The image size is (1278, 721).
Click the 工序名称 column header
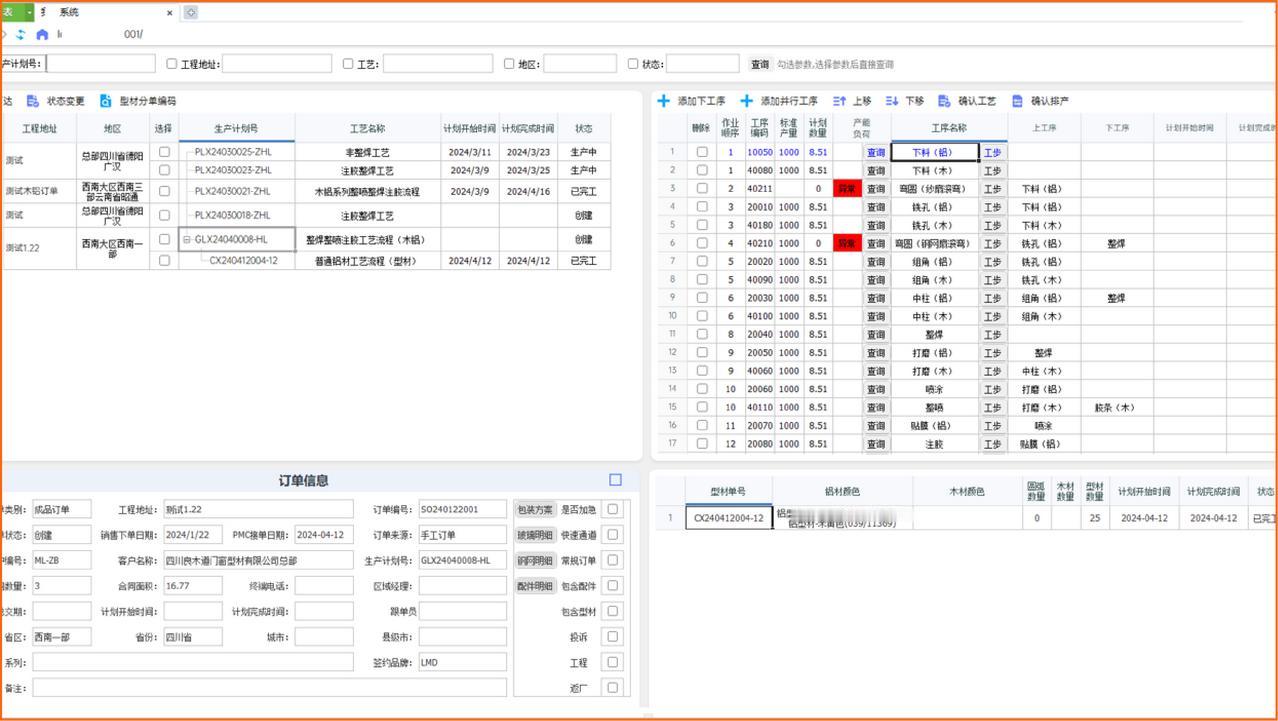point(949,128)
